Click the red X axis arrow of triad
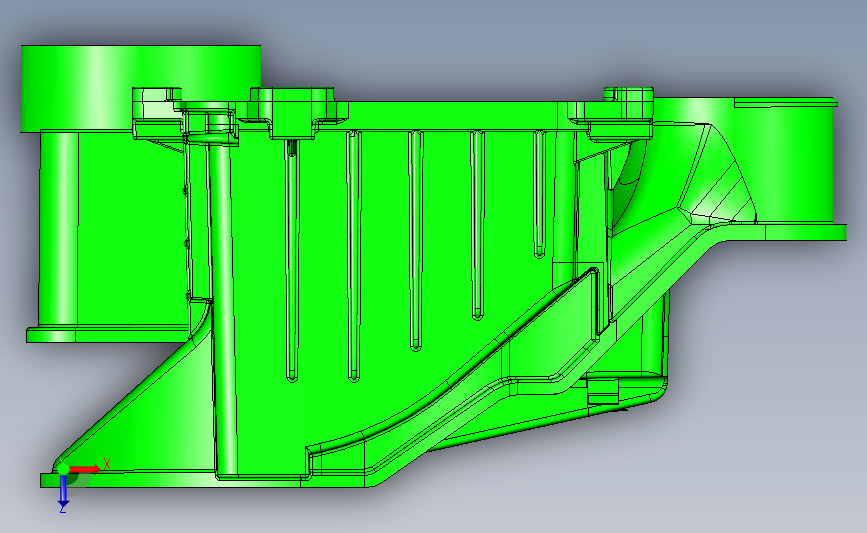 pos(85,470)
